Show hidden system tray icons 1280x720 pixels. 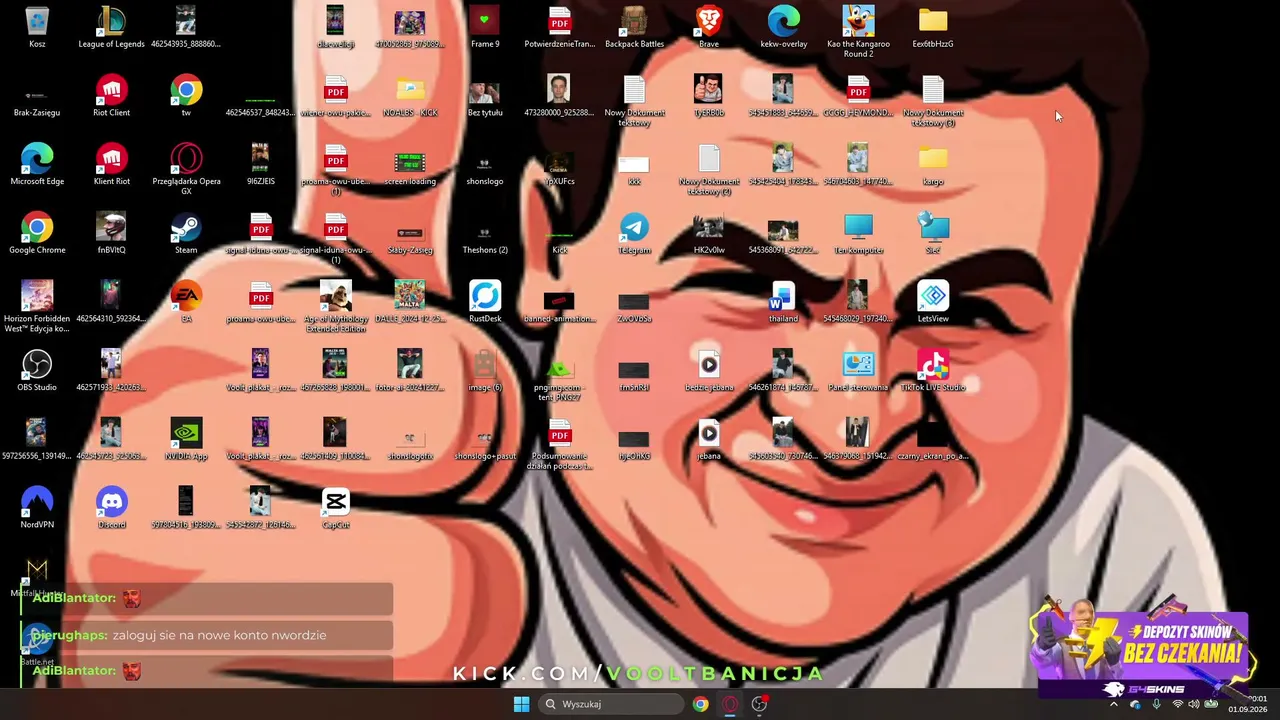(x=1114, y=704)
